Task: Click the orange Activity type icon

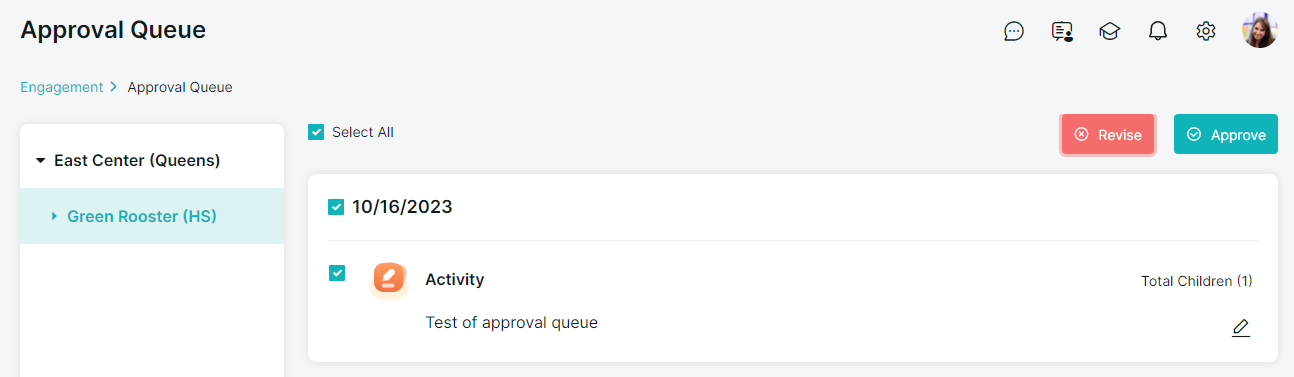Action: 389,279
